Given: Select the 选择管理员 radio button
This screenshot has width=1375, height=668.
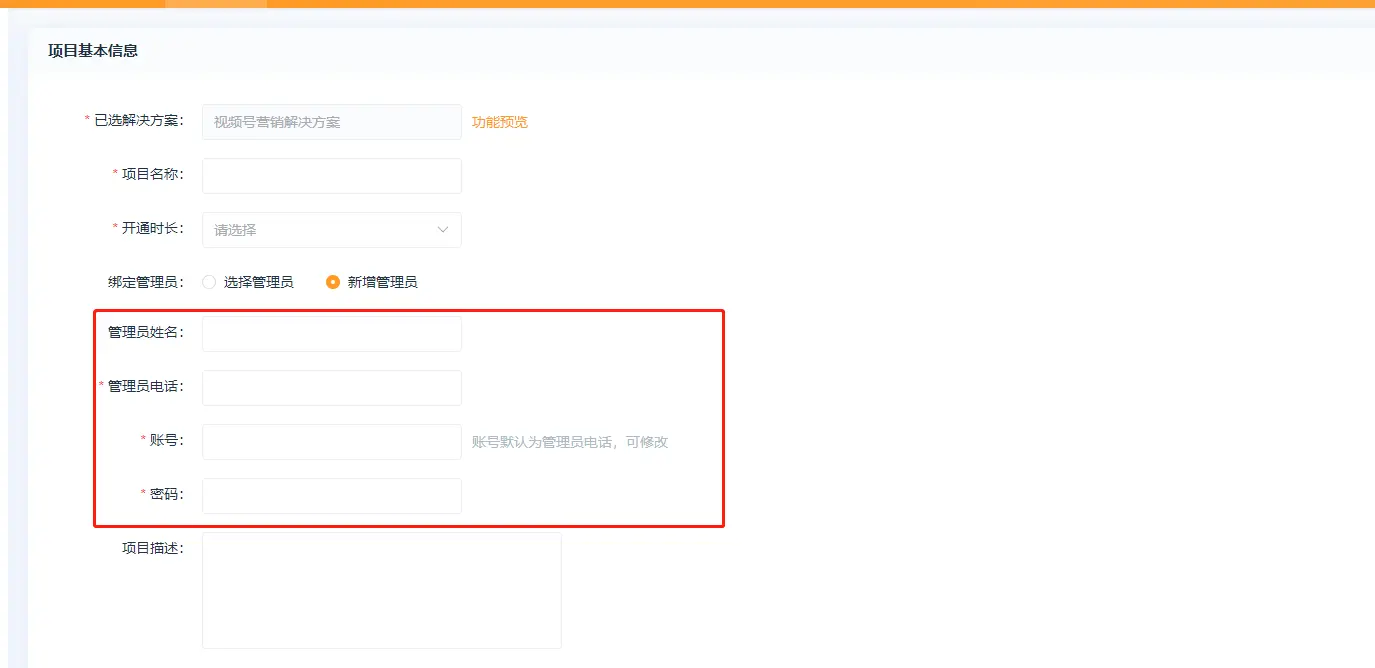Looking at the screenshot, I should click(x=209, y=282).
